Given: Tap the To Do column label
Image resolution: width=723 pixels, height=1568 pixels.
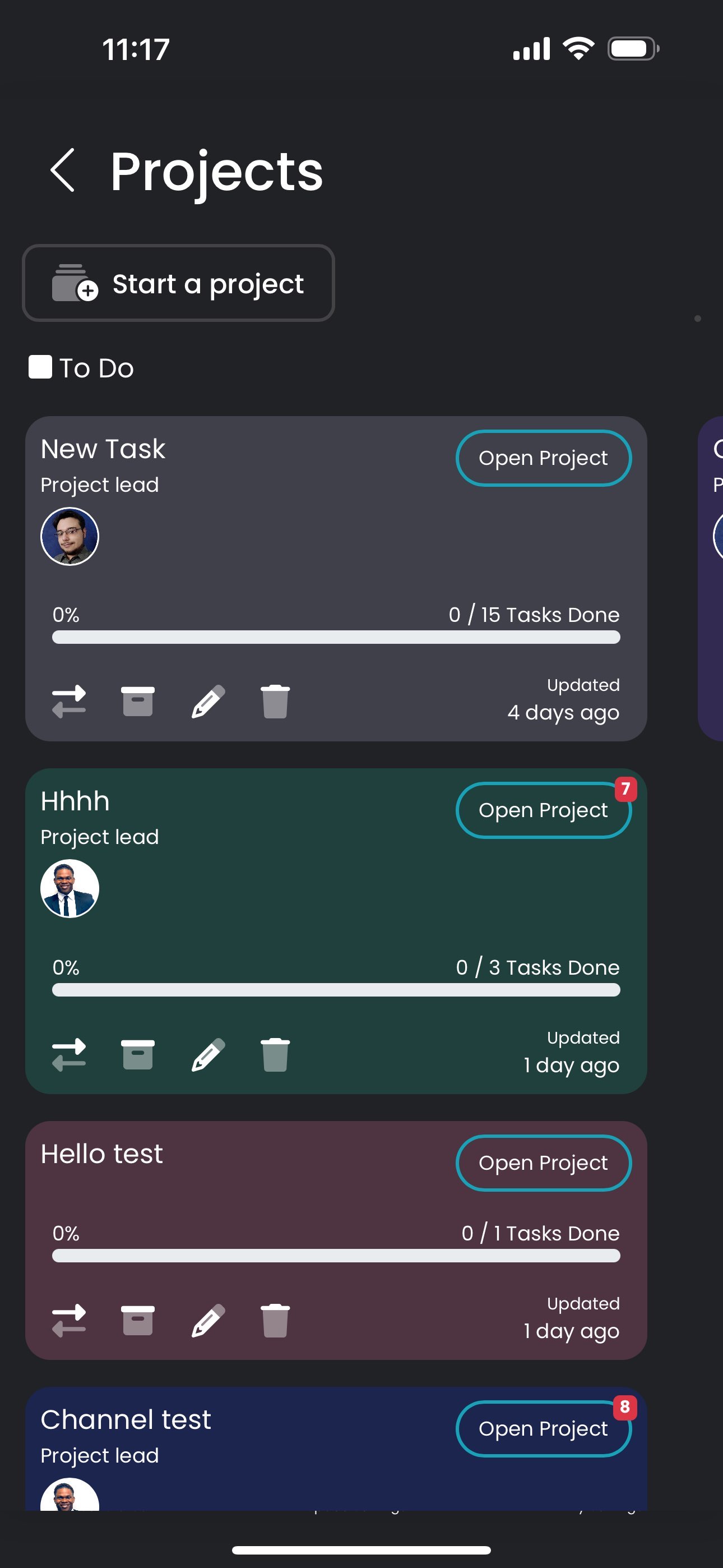Looking at the screenshot, I should 96,368.
